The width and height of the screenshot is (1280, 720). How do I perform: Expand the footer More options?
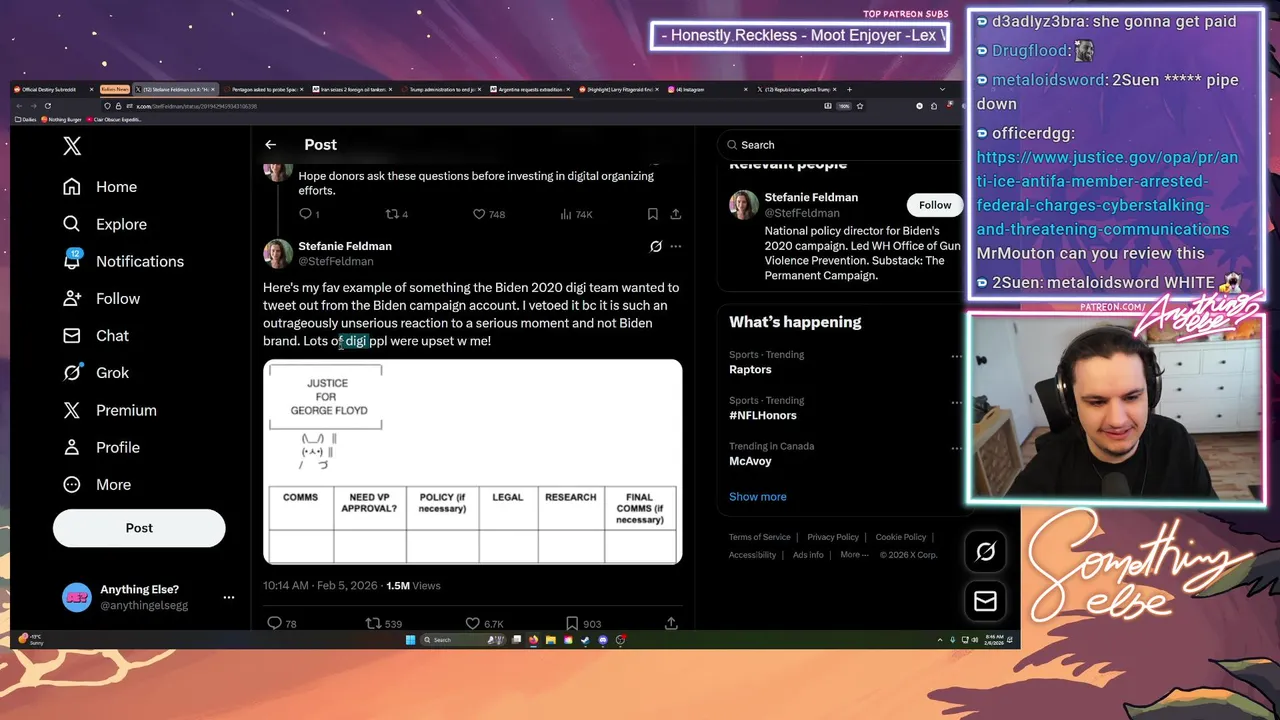[x=855, y=555]
